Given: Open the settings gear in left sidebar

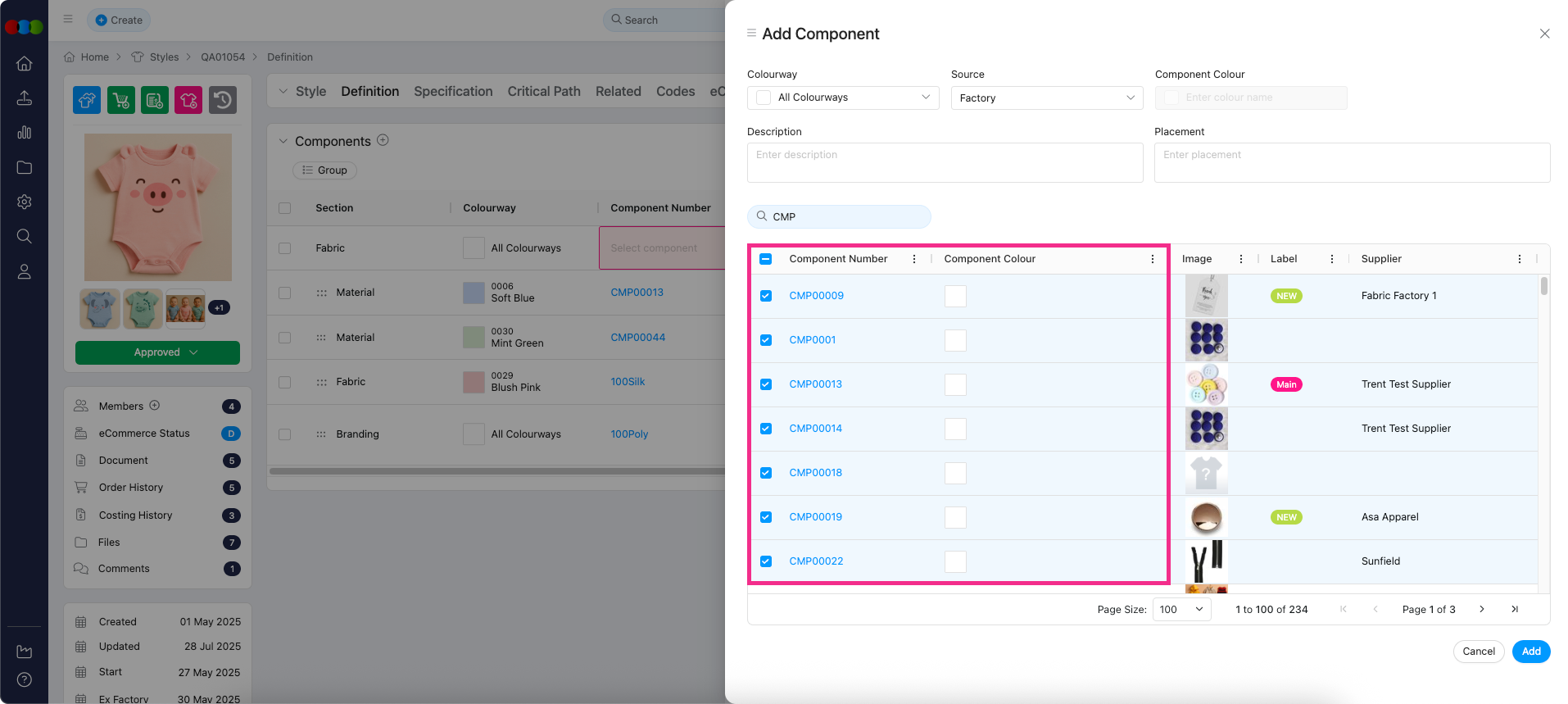Looking at the screenshot, I should [x=25, y=202].
